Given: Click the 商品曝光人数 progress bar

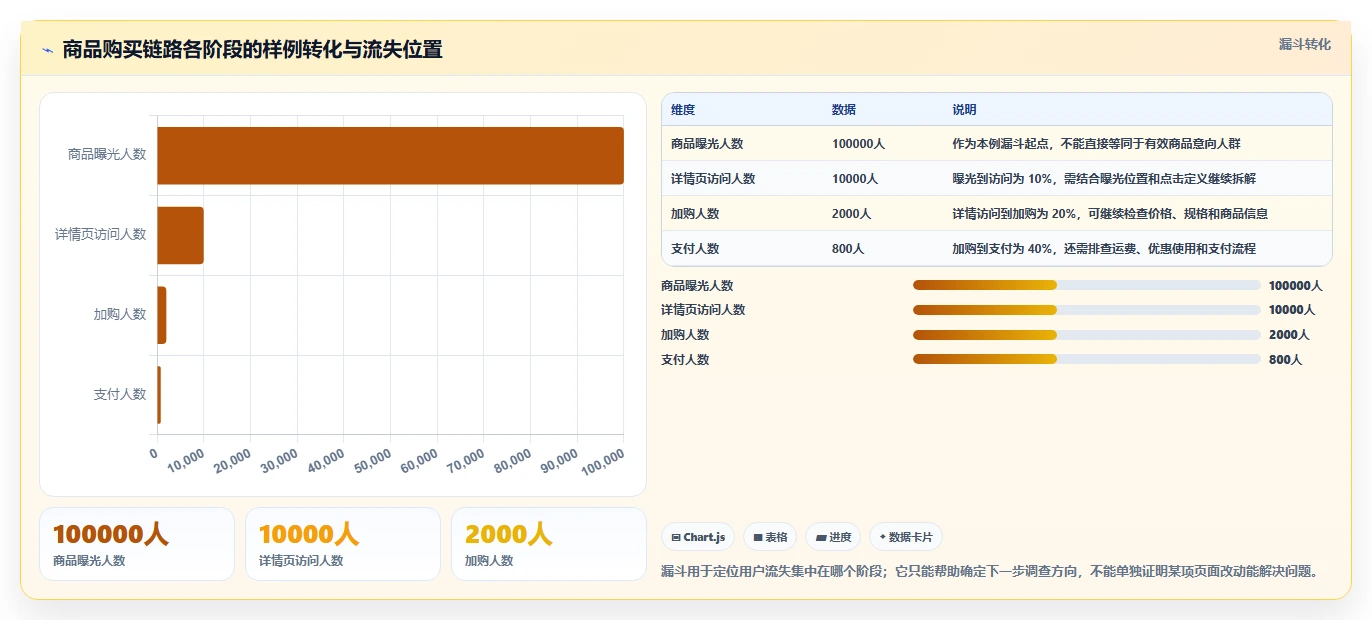Looking at the screenshot, I should click(x=1087, y=285).
